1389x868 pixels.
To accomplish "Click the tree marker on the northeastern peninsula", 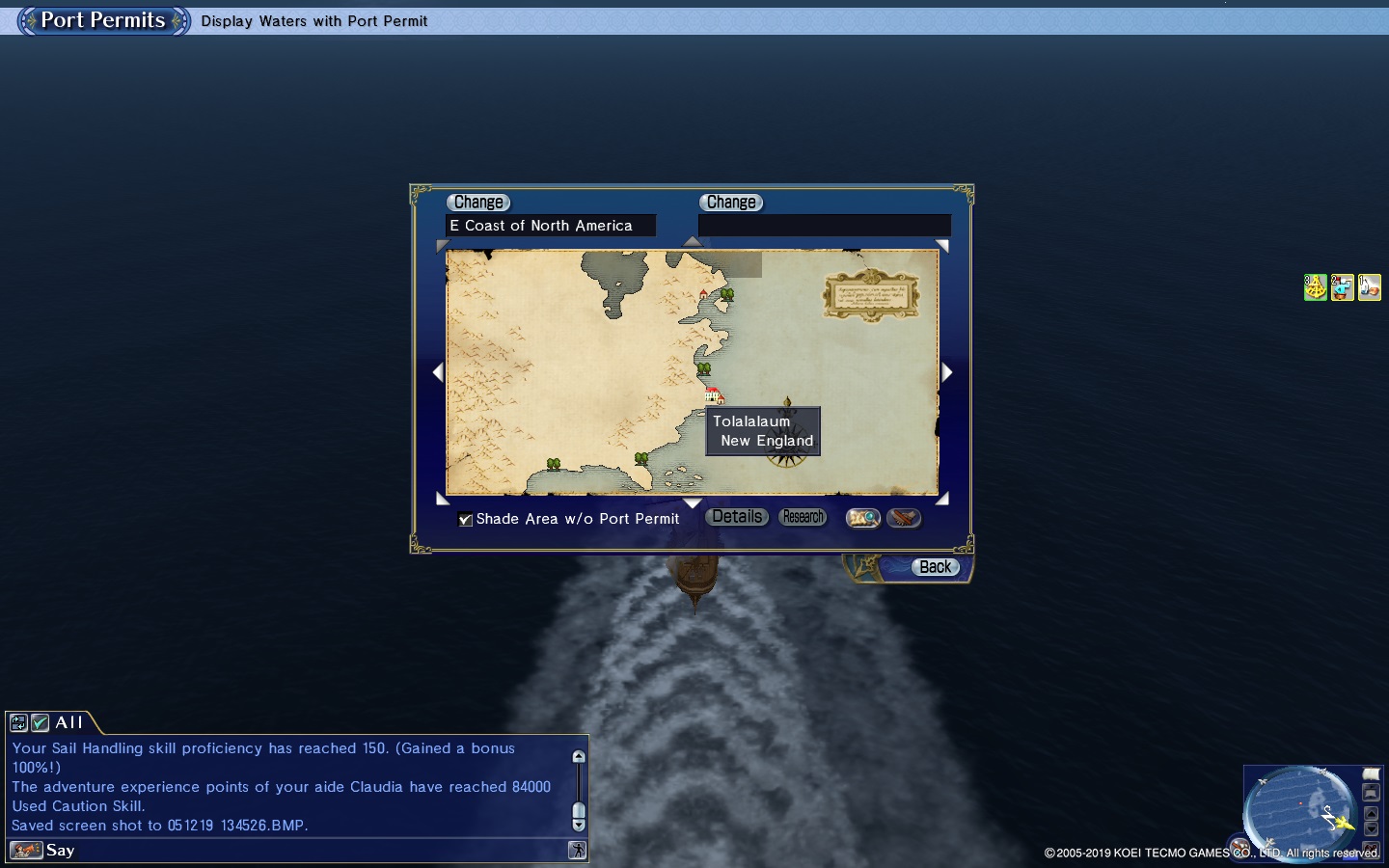I will [x=727, y=294].
